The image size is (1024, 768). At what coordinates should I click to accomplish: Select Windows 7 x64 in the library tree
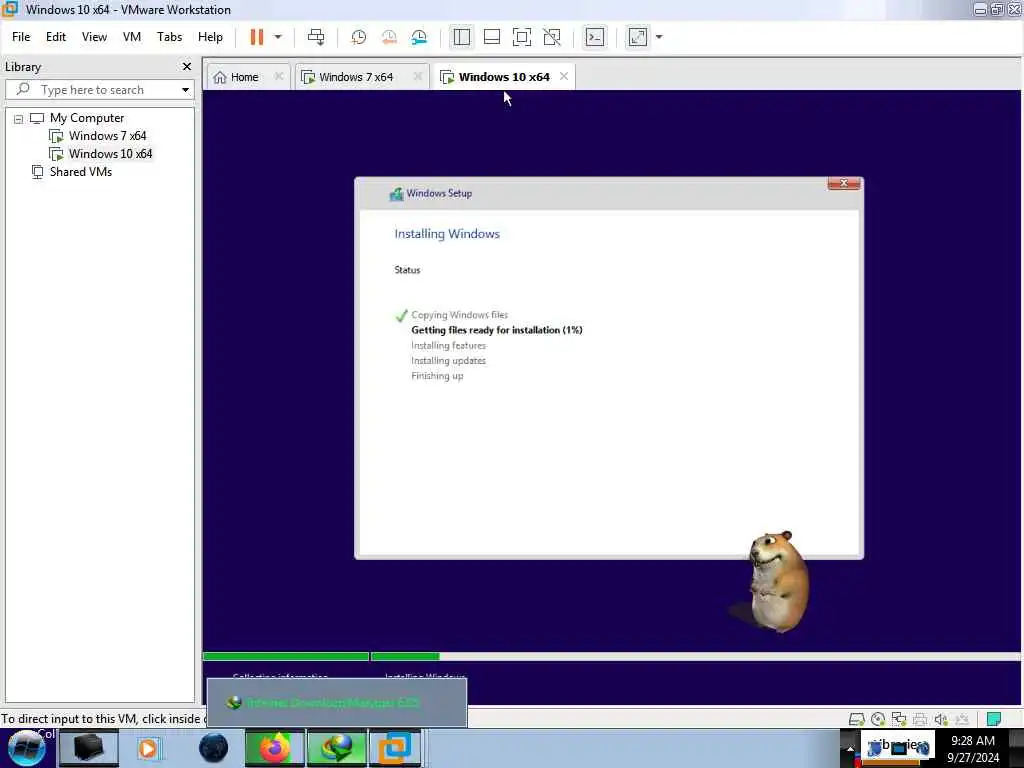(x=107, y=136)
